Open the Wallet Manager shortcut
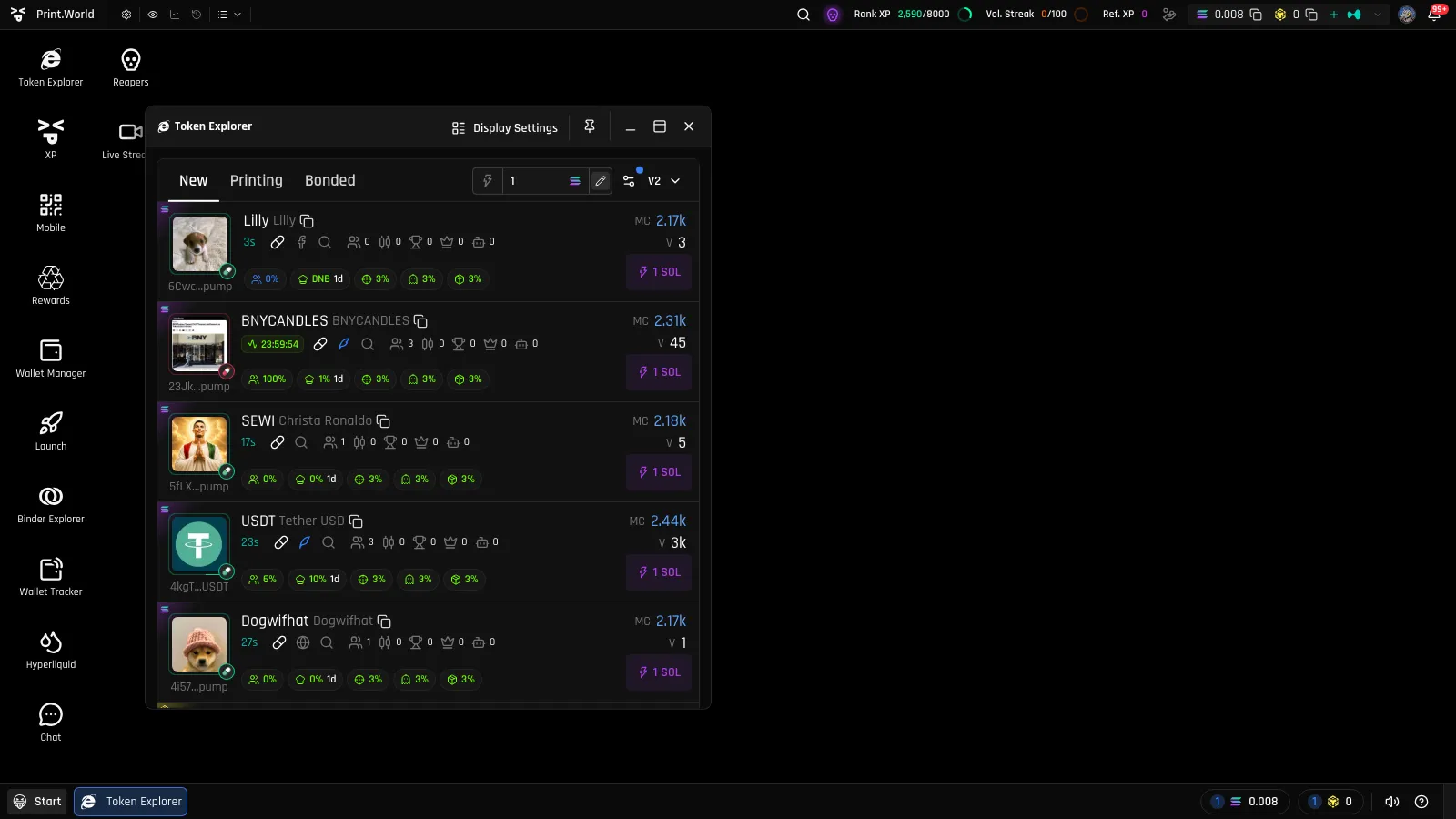Screen dimensions: 1456x819 [x=51, y=358]
